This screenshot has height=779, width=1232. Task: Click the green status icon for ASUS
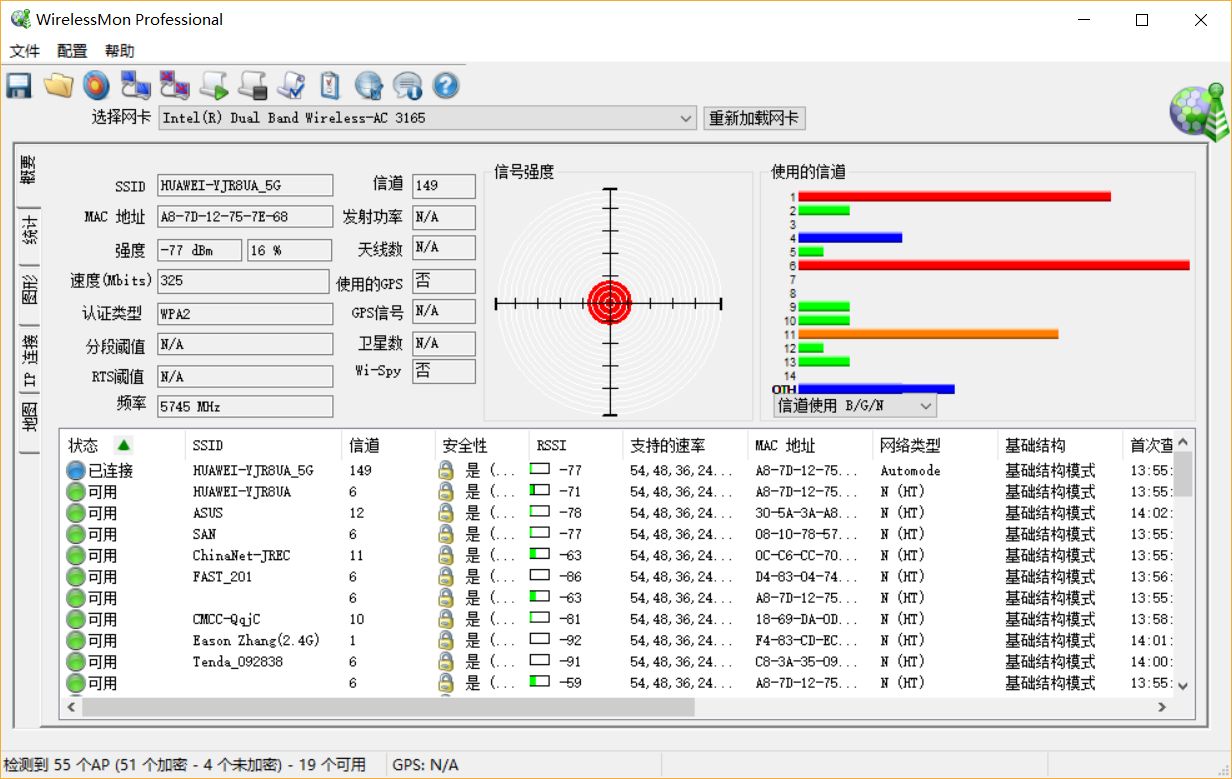click(76, 513)
